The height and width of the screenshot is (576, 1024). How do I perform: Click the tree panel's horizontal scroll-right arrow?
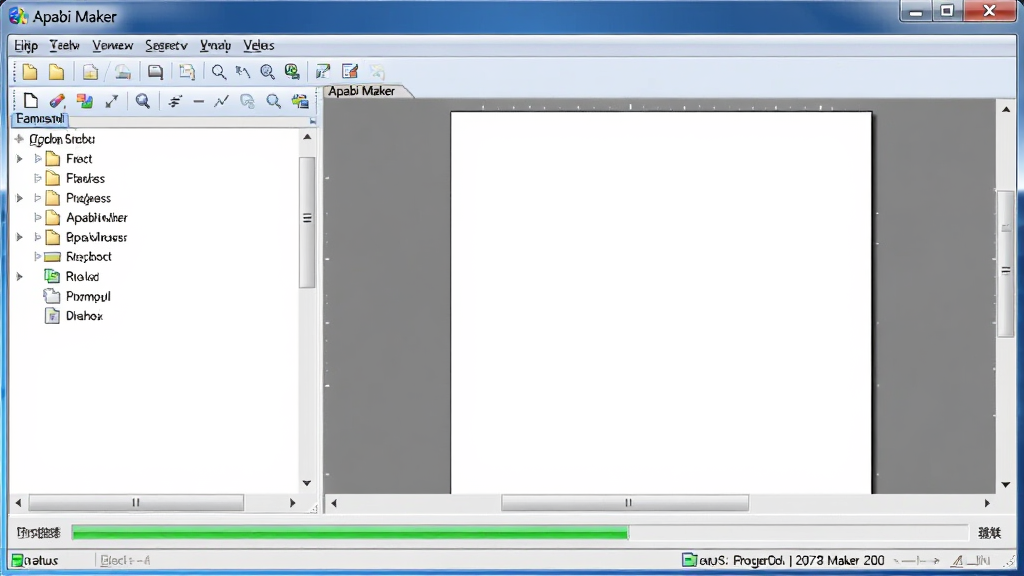[293, 503]
